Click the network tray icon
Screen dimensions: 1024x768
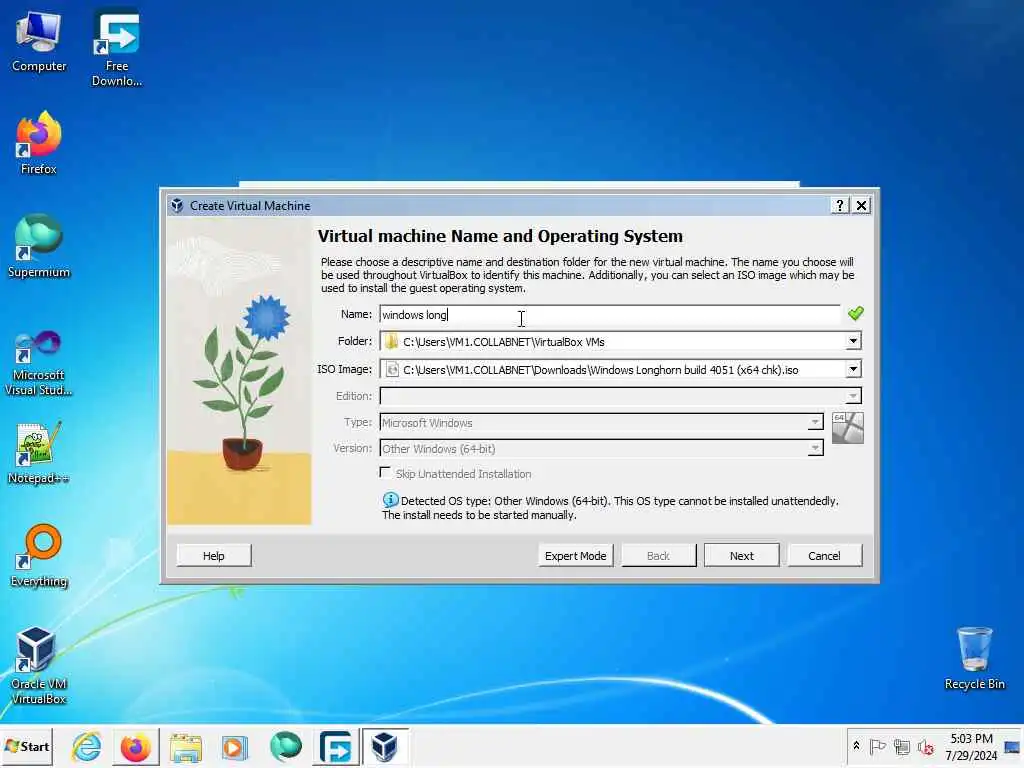click(x=902, y=746)
